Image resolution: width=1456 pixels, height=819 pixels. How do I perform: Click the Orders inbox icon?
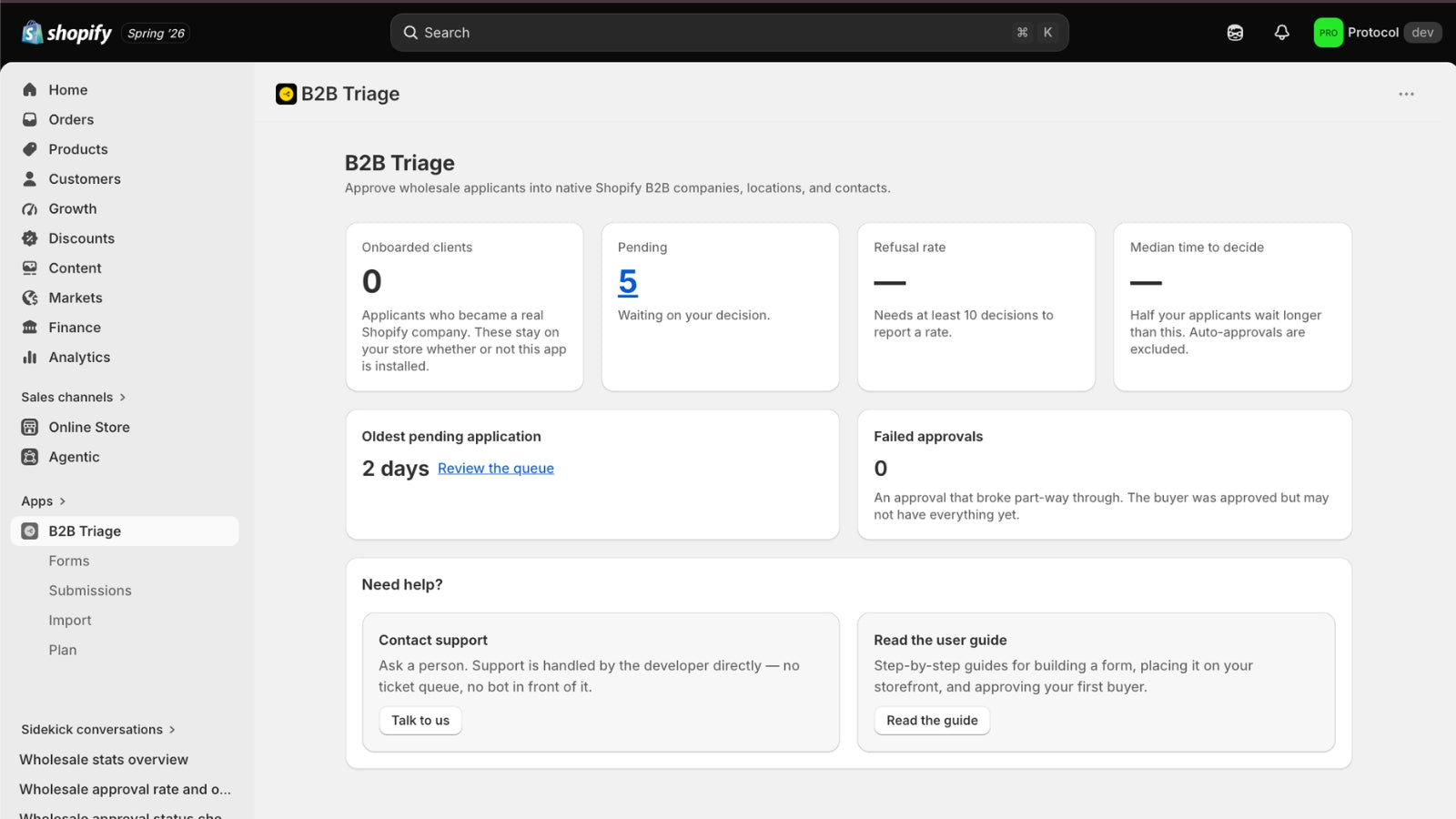click(30, 119)
